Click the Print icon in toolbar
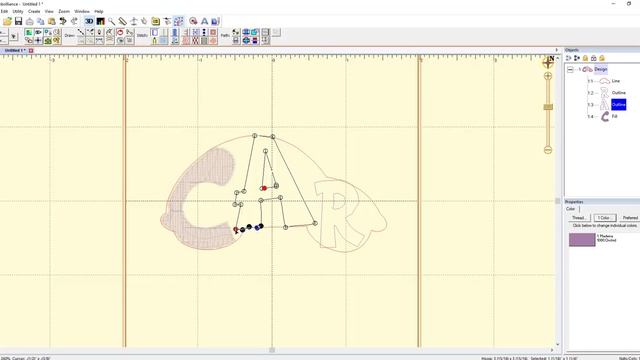Screen dimensions: 640x360 [29, 21]
